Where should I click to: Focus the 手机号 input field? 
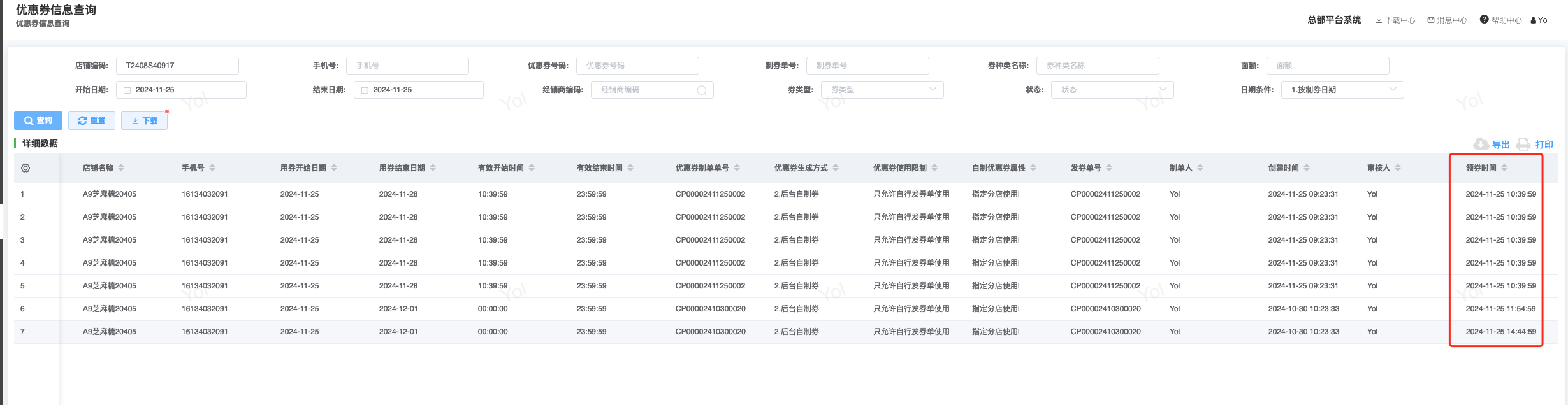coord(407,66)
